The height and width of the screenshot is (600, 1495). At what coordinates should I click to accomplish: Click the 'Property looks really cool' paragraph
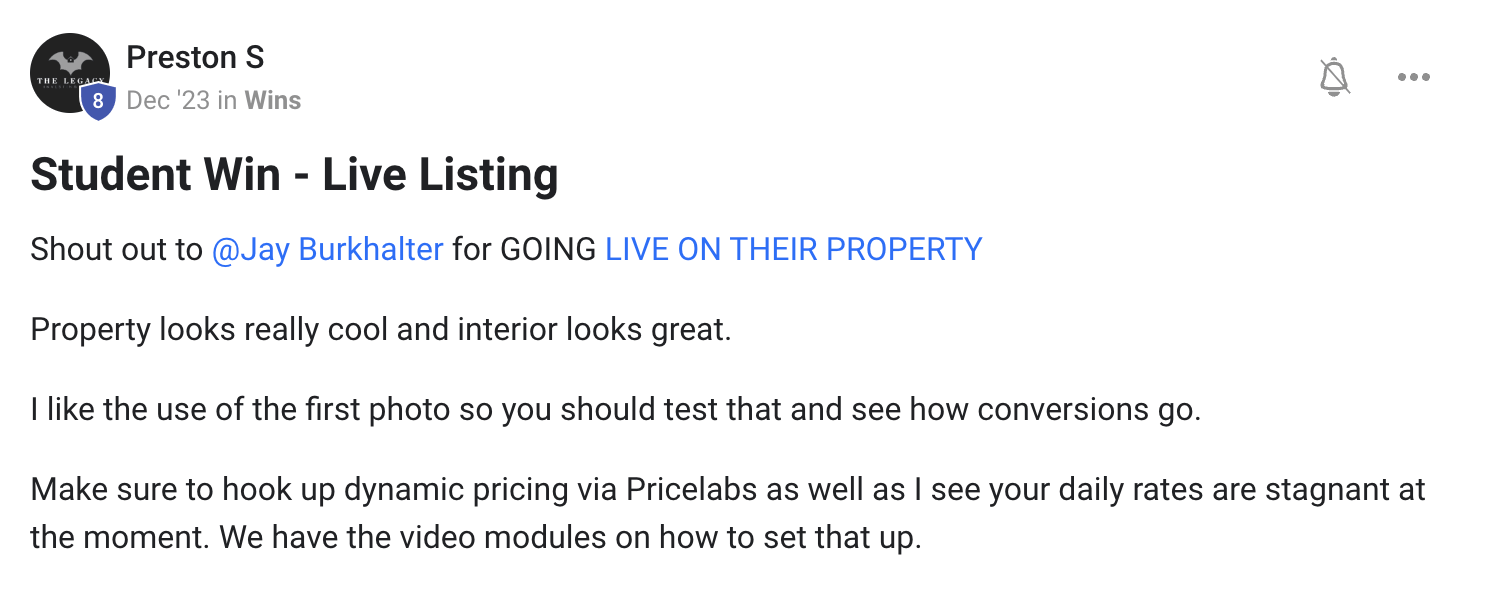point(380,329)
